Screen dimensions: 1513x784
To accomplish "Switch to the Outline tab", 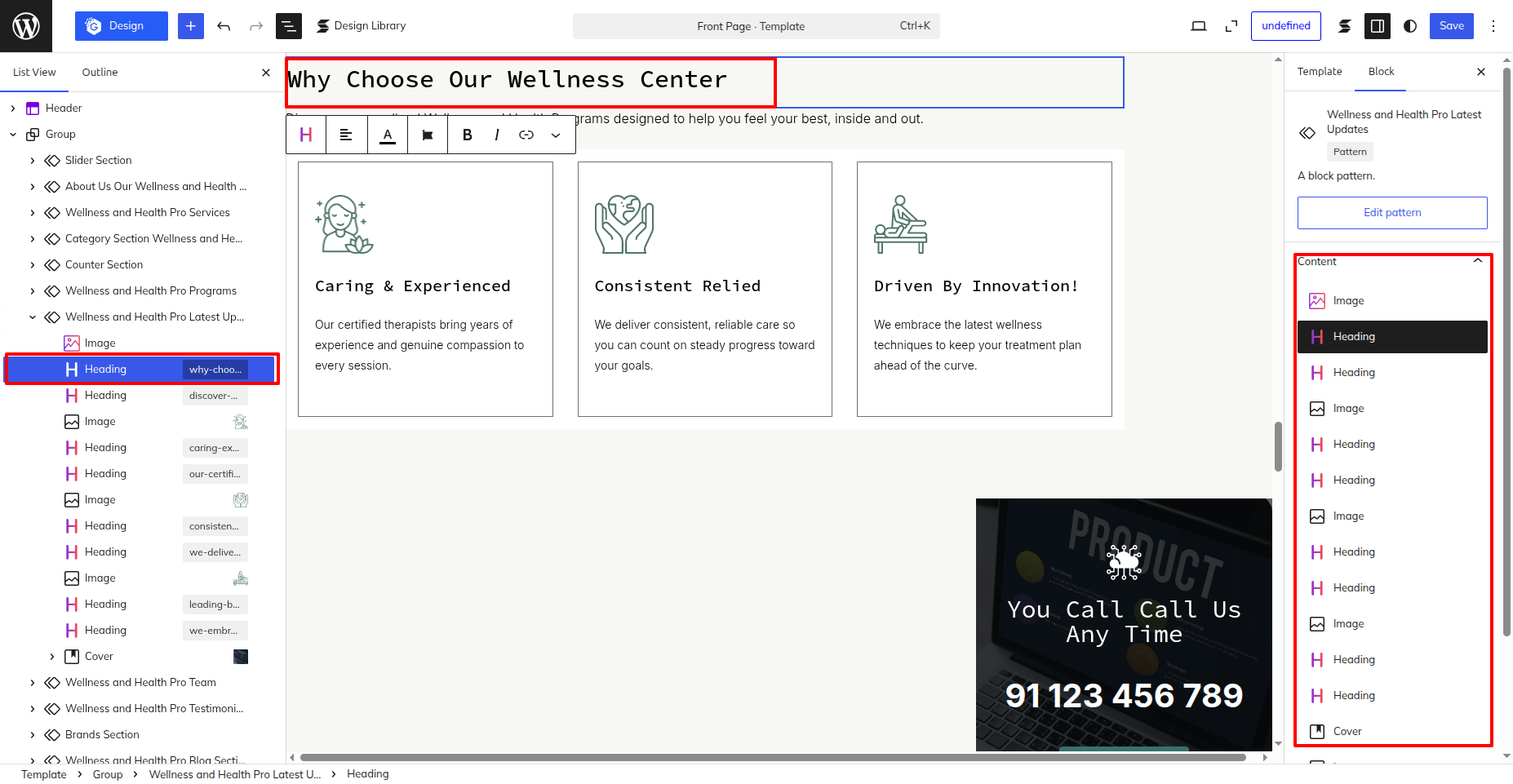I will pos(100,72).
